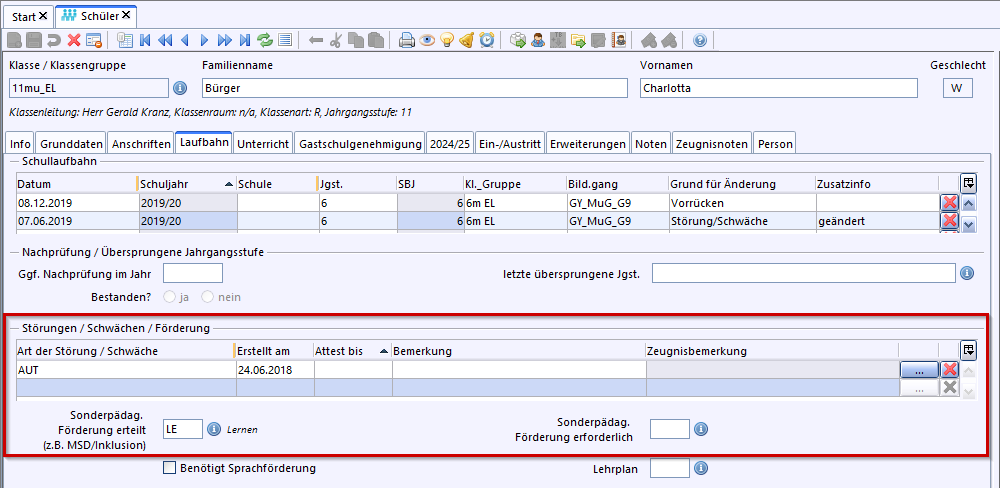Open the Ein-/Austritt tab
1000x488 pixels.
coord(510,144)
